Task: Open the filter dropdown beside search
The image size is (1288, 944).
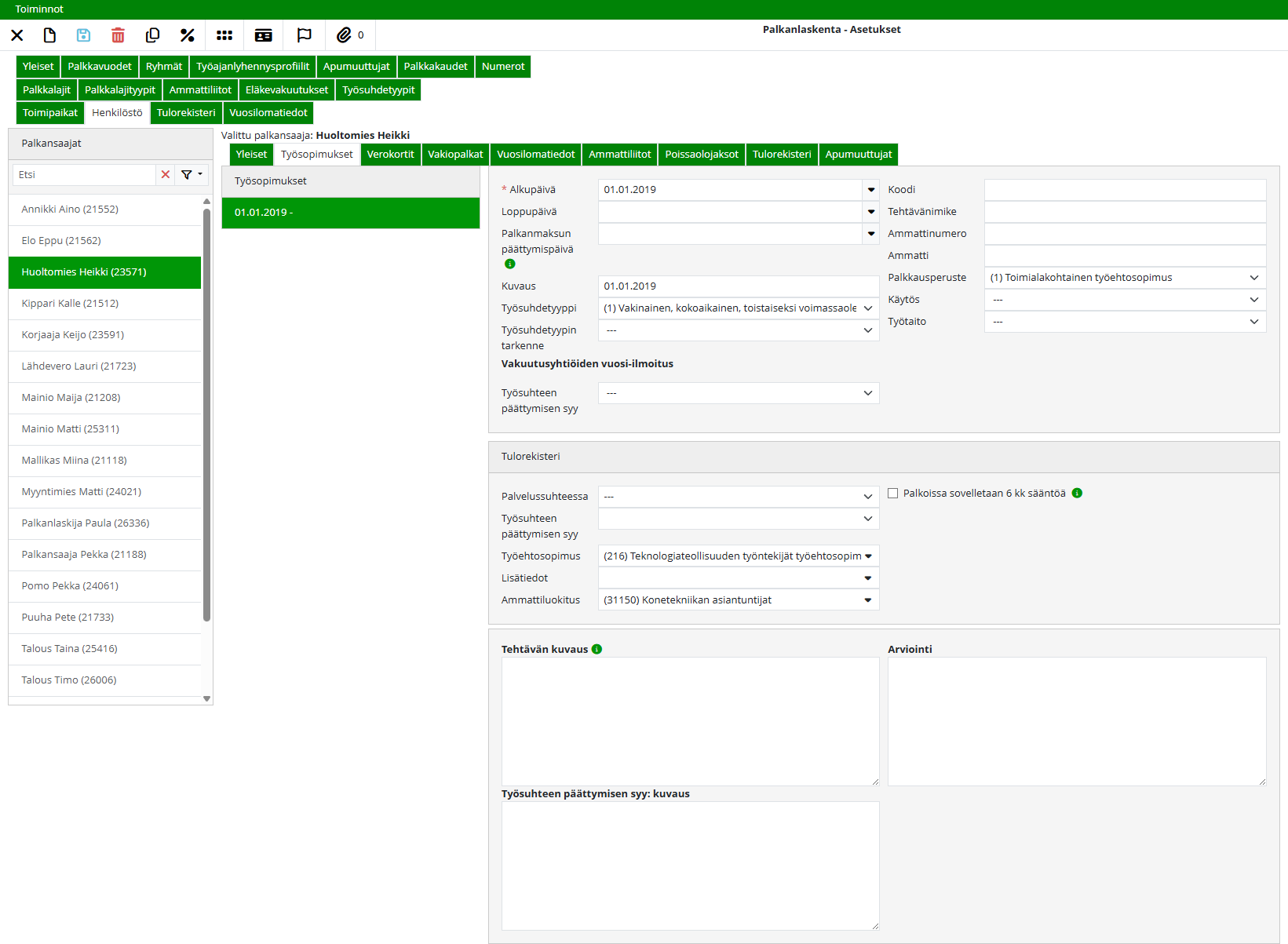Action: 192,175
